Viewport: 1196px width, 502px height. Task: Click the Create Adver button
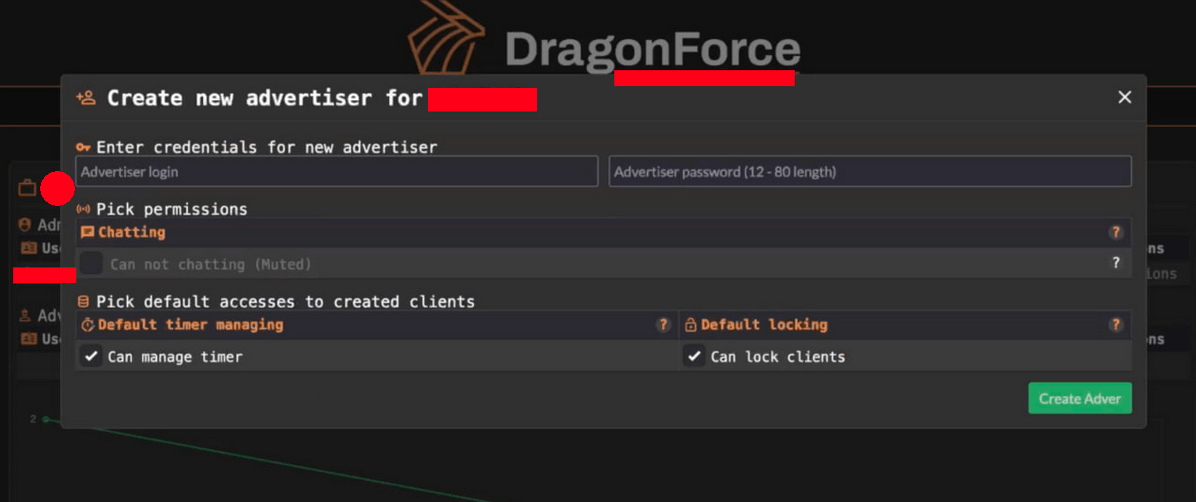(1079, 398)
